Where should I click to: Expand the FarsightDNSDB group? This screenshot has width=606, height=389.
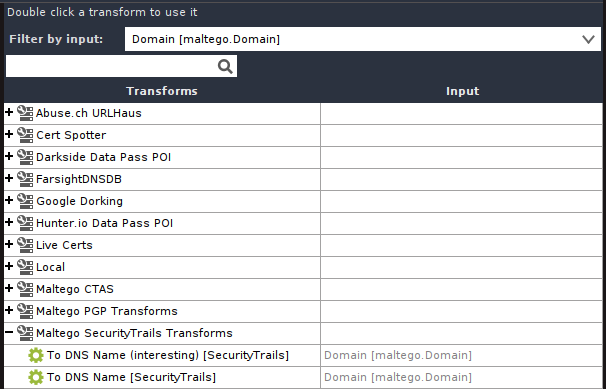click(x=9, y=178)
